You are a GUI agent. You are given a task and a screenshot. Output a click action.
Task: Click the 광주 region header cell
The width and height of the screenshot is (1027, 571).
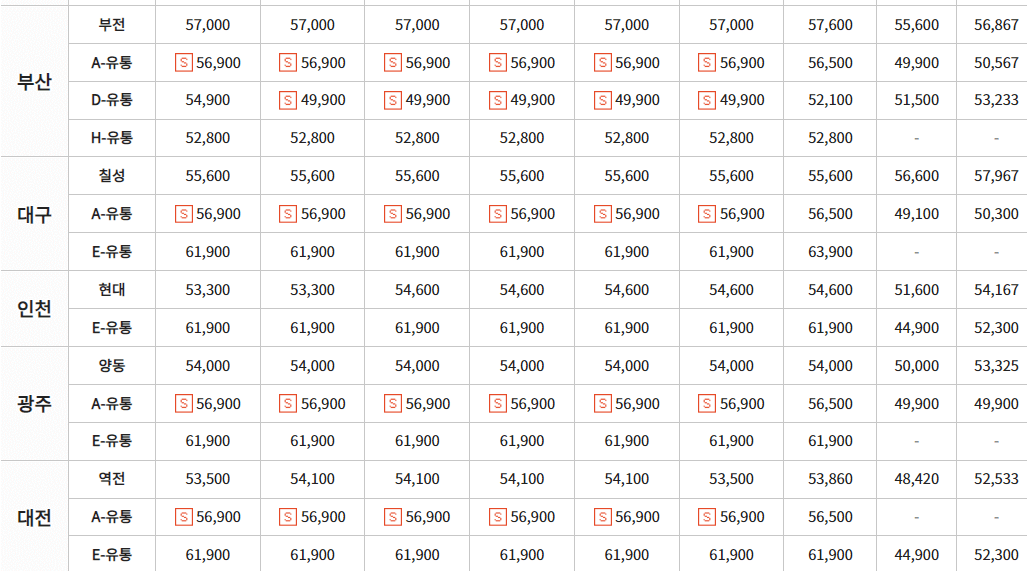point(34,403)
